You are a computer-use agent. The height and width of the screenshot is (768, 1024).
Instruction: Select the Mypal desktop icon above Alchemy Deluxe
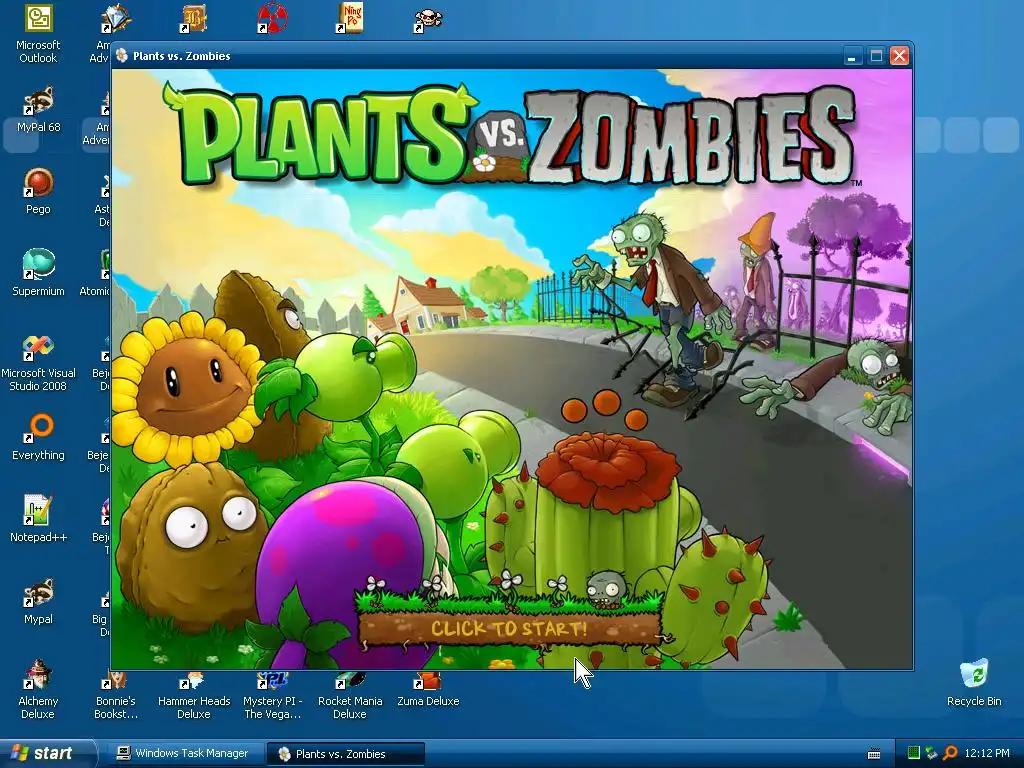click(x=38, y=601)
